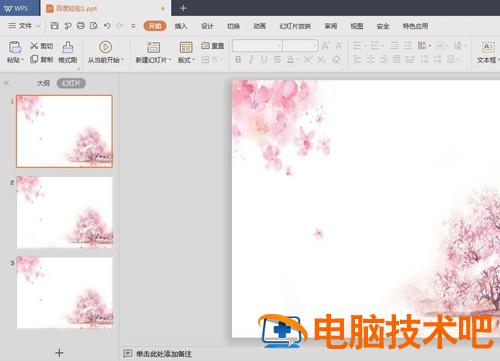This screenshot has width=500, height=361.
Task: Click the Layout (版式) icon
Action: 186,47
